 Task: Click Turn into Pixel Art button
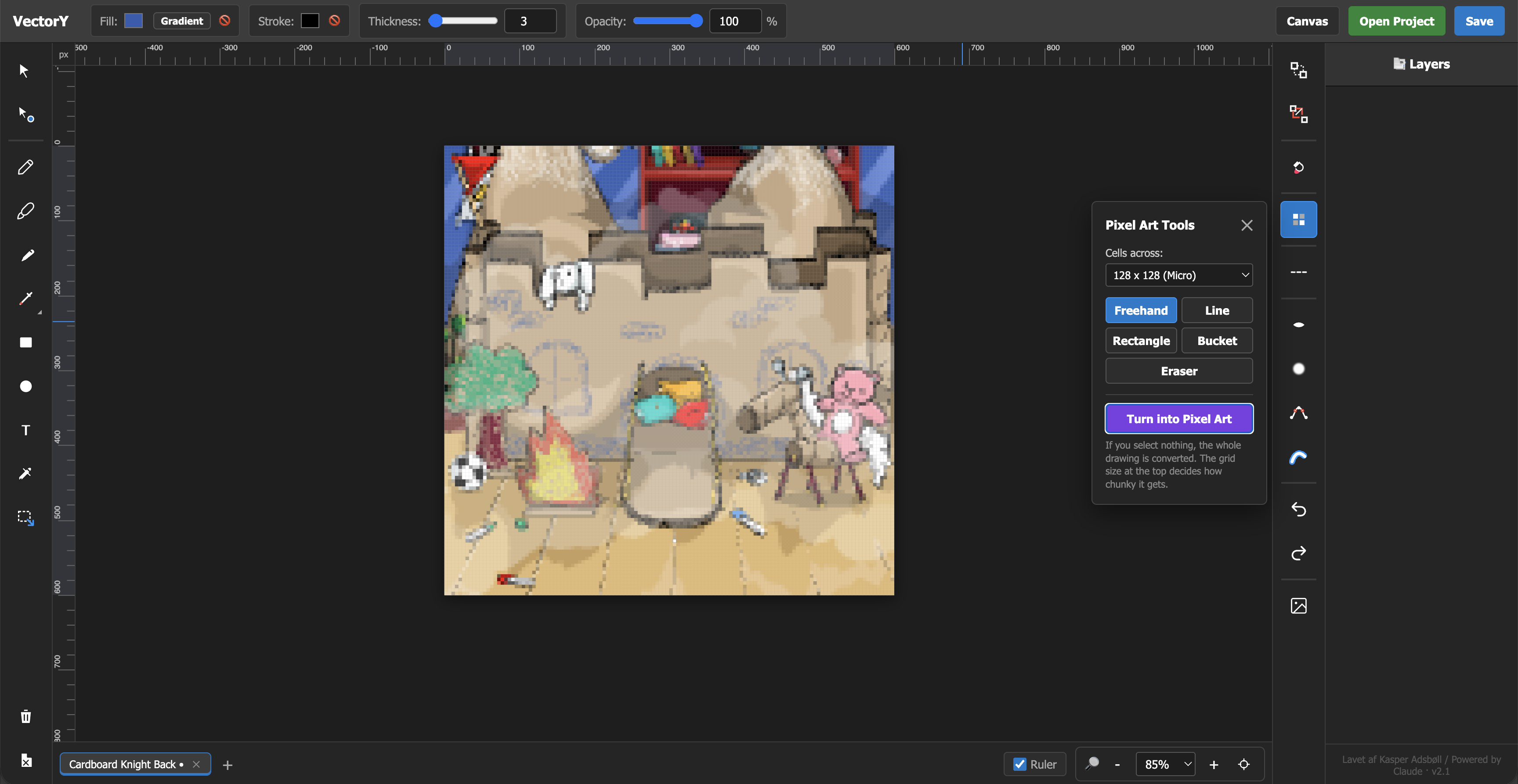(1178, 419)
